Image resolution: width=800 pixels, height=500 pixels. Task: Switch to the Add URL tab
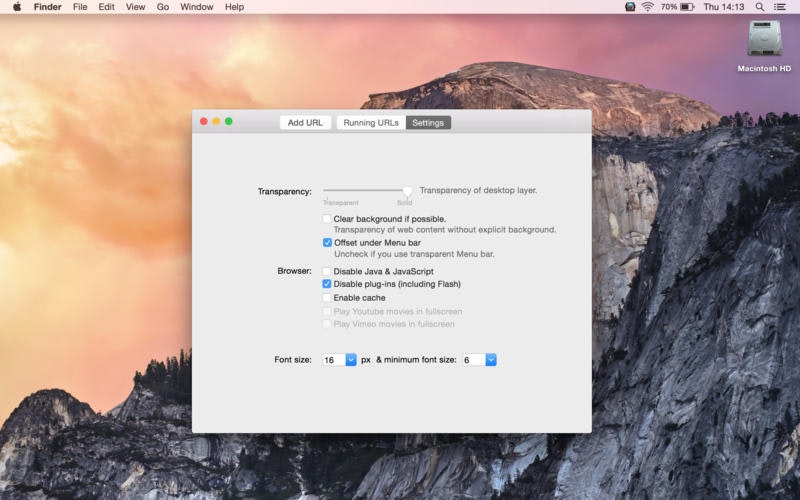305,122
